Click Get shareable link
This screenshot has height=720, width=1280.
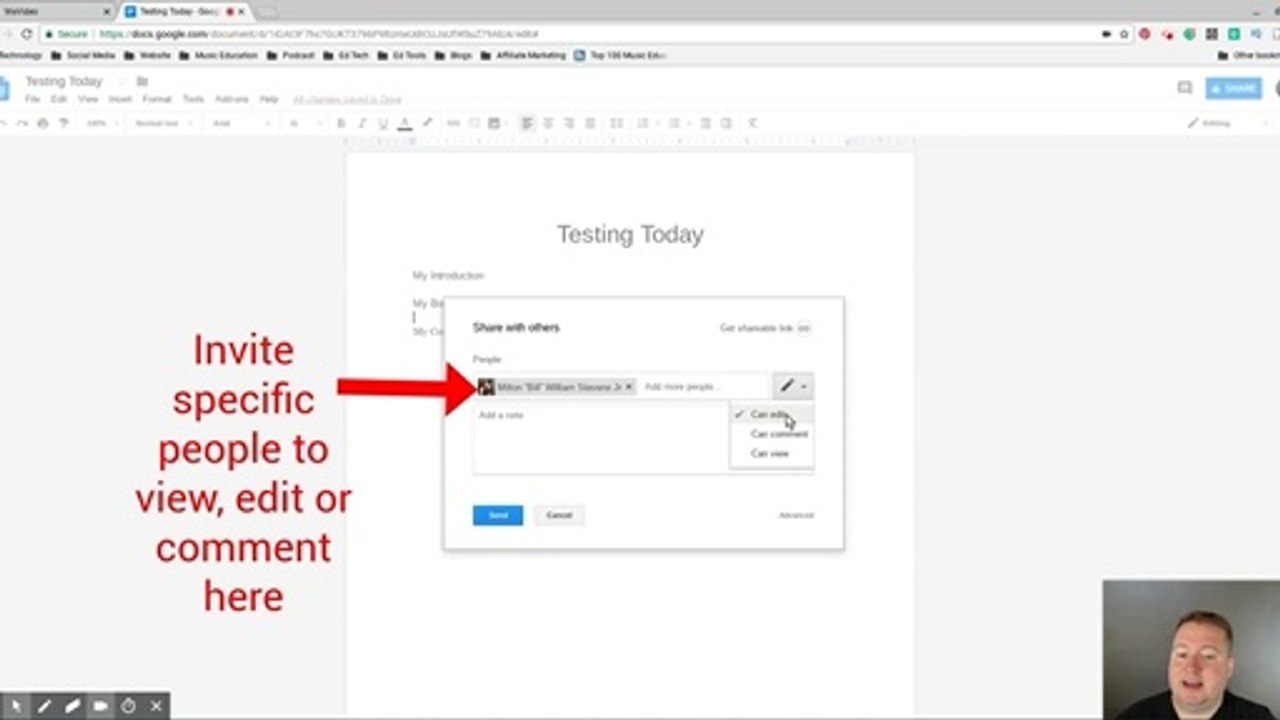tap(765, 328)
